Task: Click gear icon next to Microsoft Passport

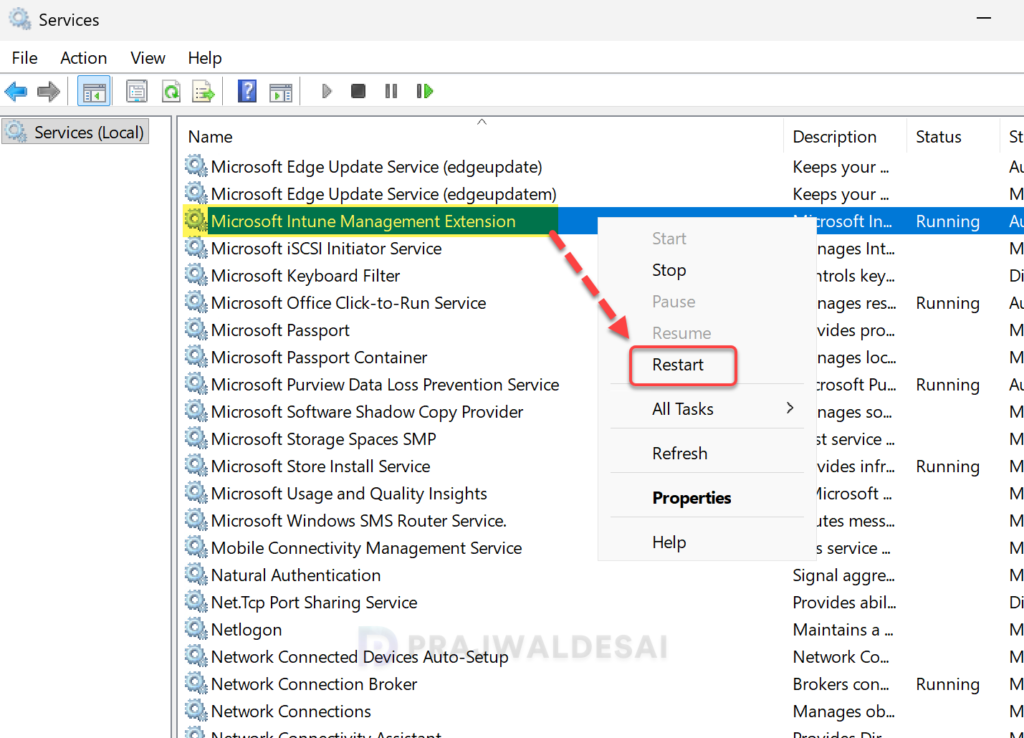Action: 195,330
